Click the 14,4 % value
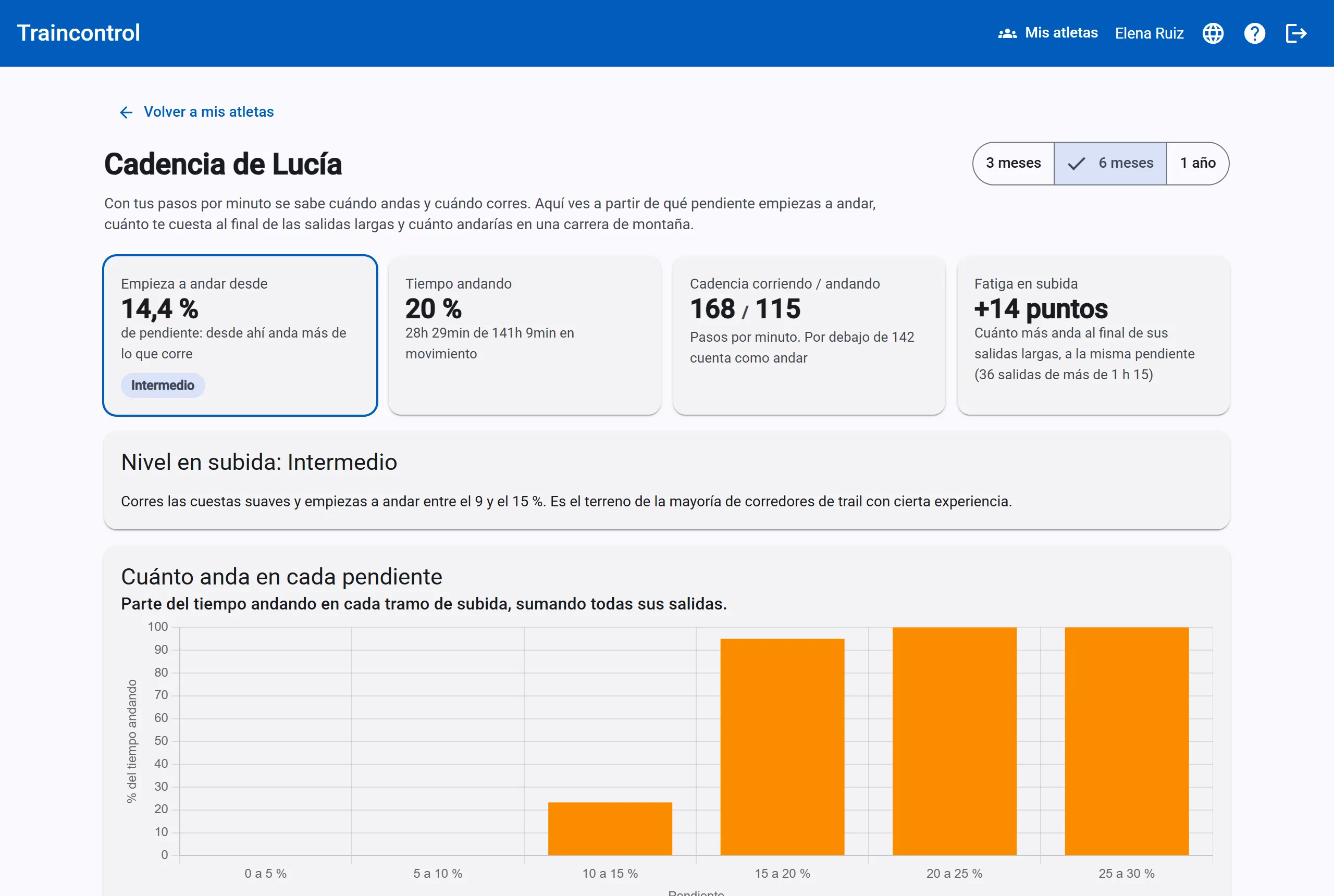The height and width of the screenshot is (896, 1334). pyautogui.click(x=159, y=308)
